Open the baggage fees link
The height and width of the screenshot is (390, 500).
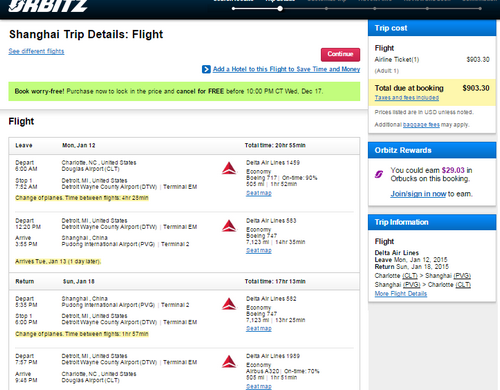[421, 125]
